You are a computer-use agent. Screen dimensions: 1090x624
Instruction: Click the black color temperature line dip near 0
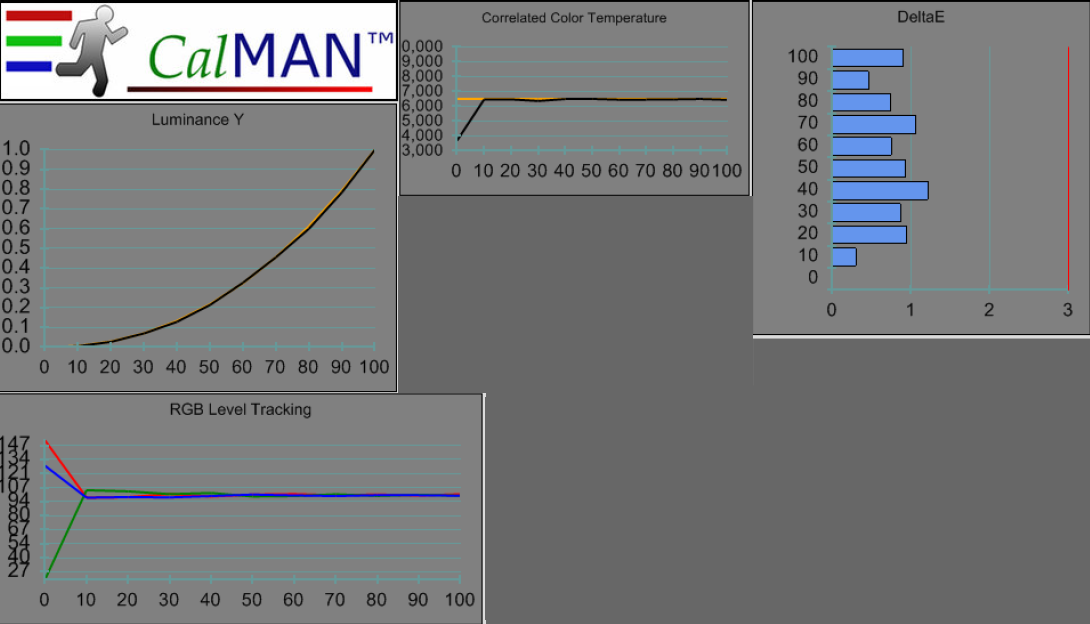point(459,139)
